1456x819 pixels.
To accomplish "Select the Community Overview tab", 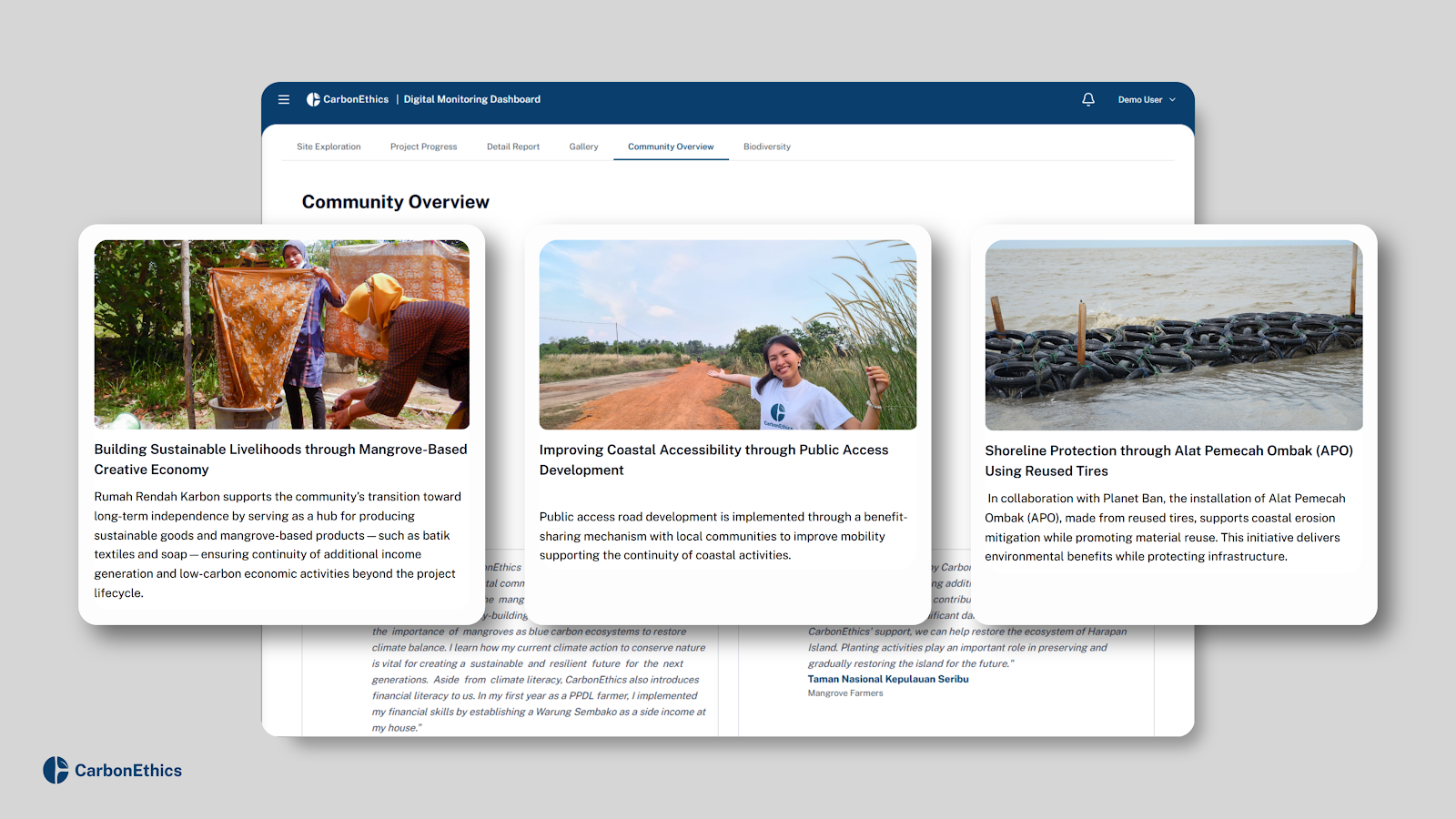I will click(671, 147).
